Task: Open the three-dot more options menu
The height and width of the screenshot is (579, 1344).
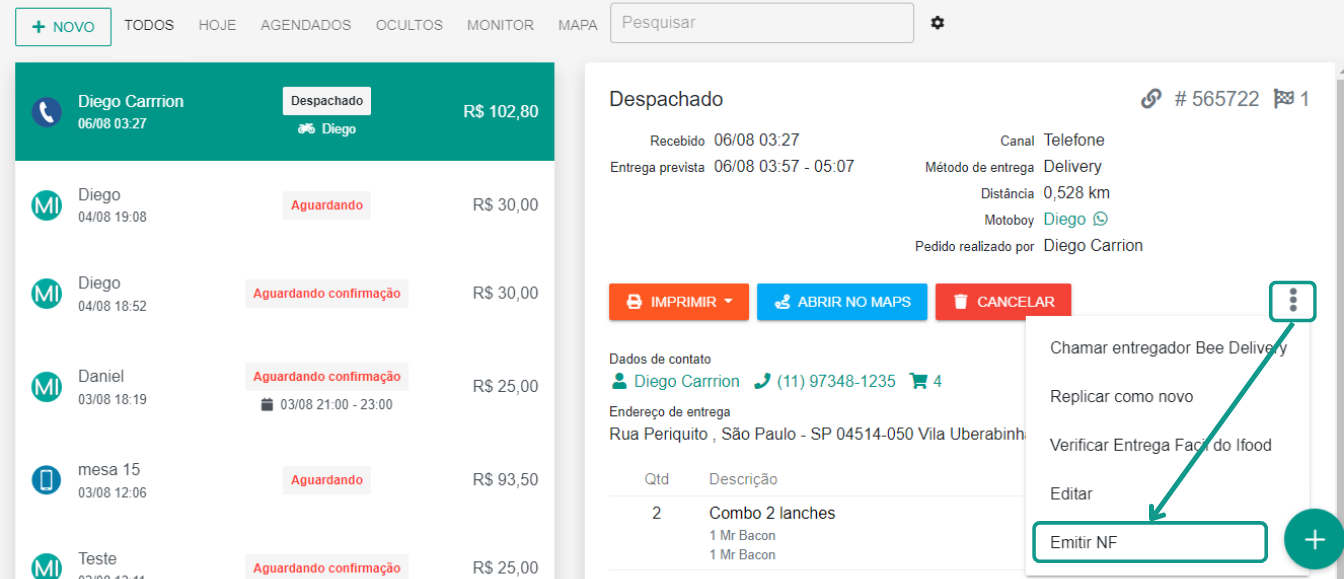Action: (1293, 301)
